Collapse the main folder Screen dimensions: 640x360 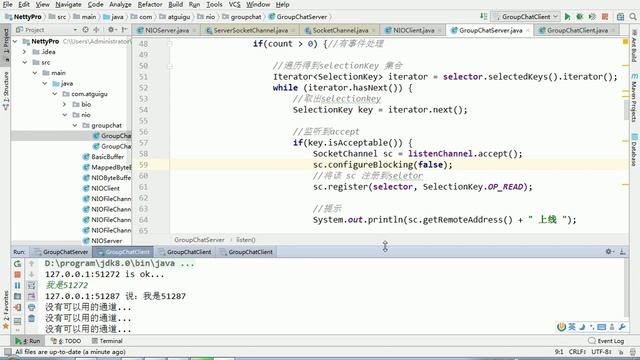[35, 73]
